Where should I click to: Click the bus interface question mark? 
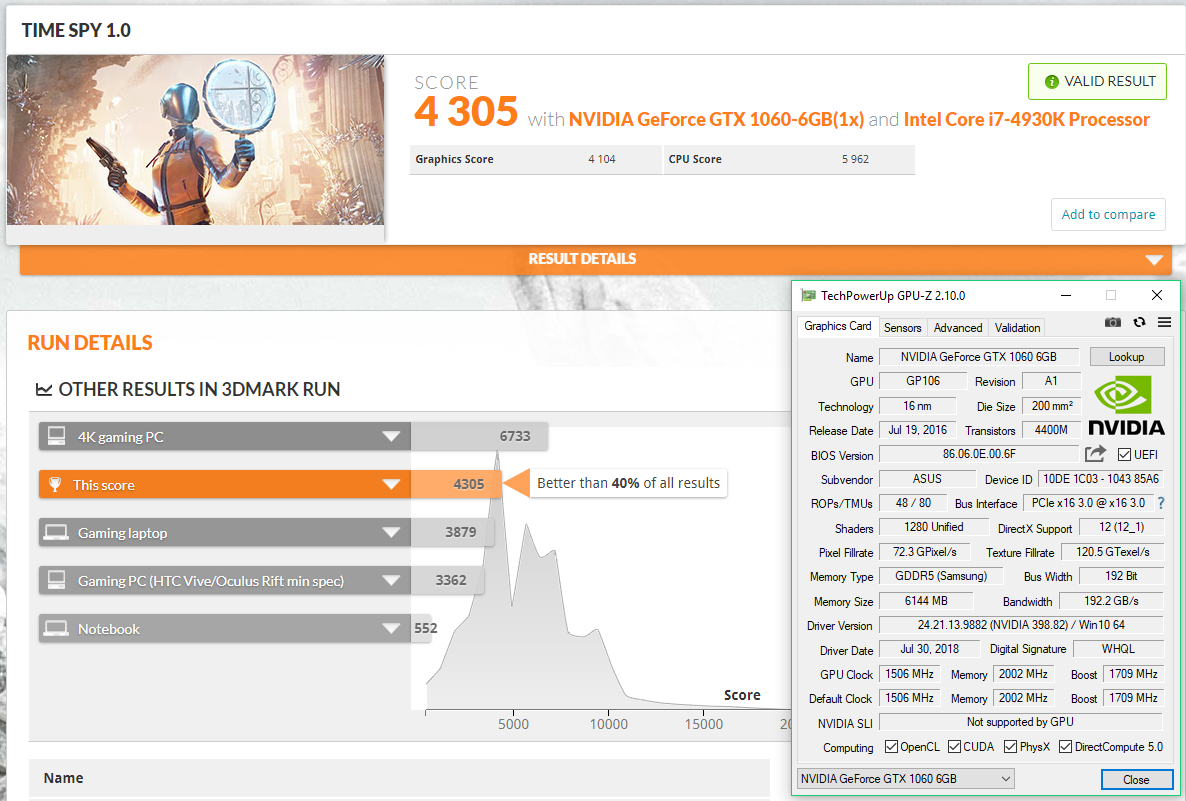click(x=1161, y=503)
